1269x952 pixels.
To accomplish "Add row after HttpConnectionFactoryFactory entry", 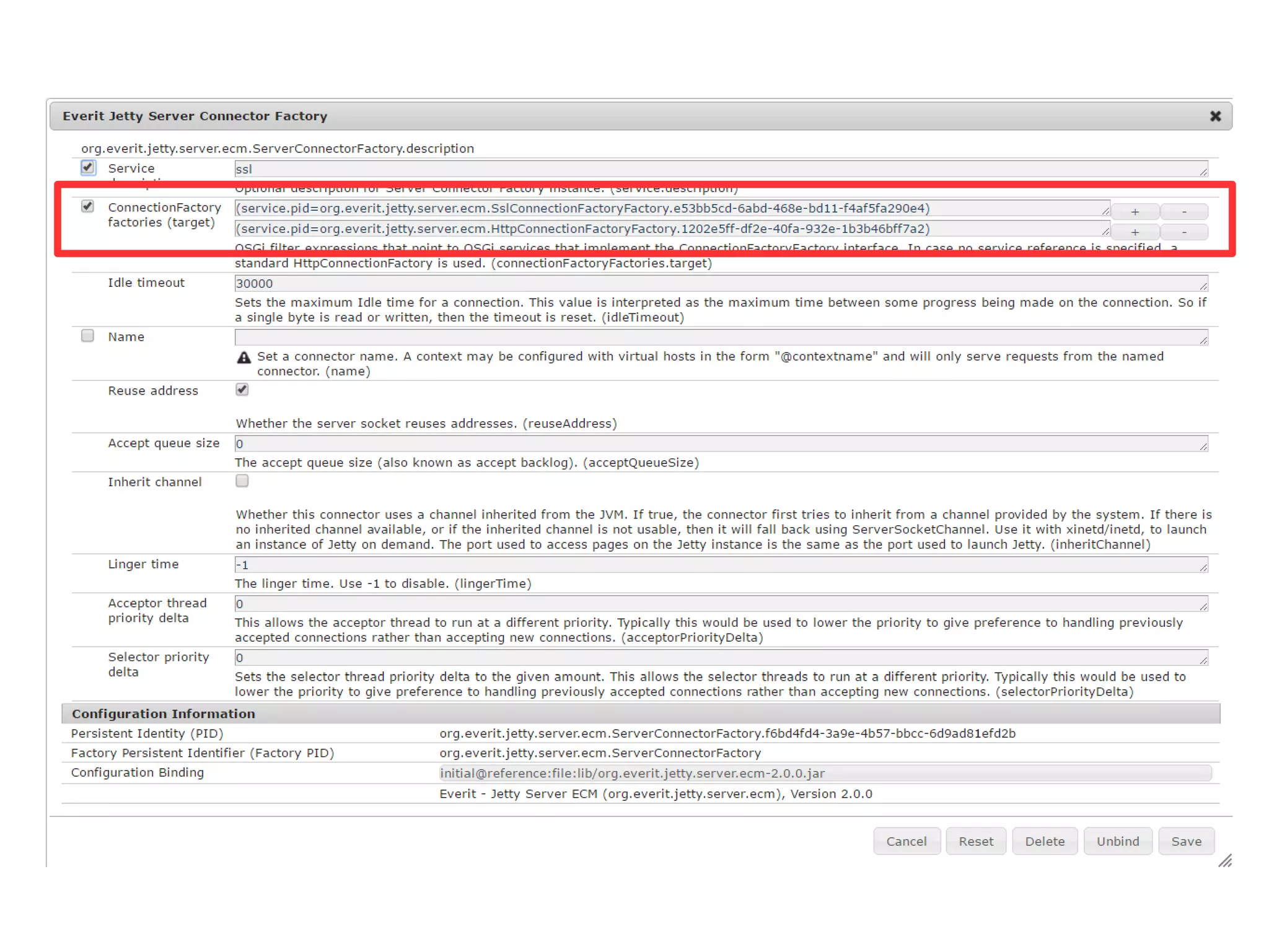I will (x=1135, y=232).
